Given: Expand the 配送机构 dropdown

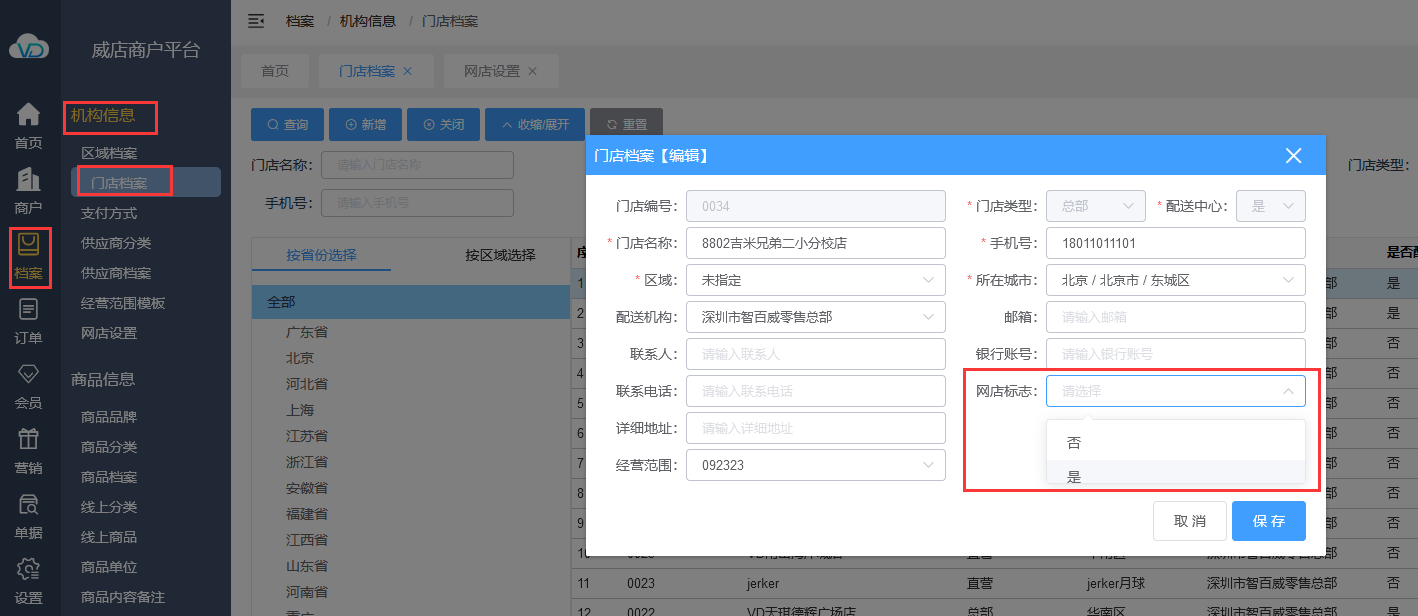Looking at the screenshot, I should [815, 317].
